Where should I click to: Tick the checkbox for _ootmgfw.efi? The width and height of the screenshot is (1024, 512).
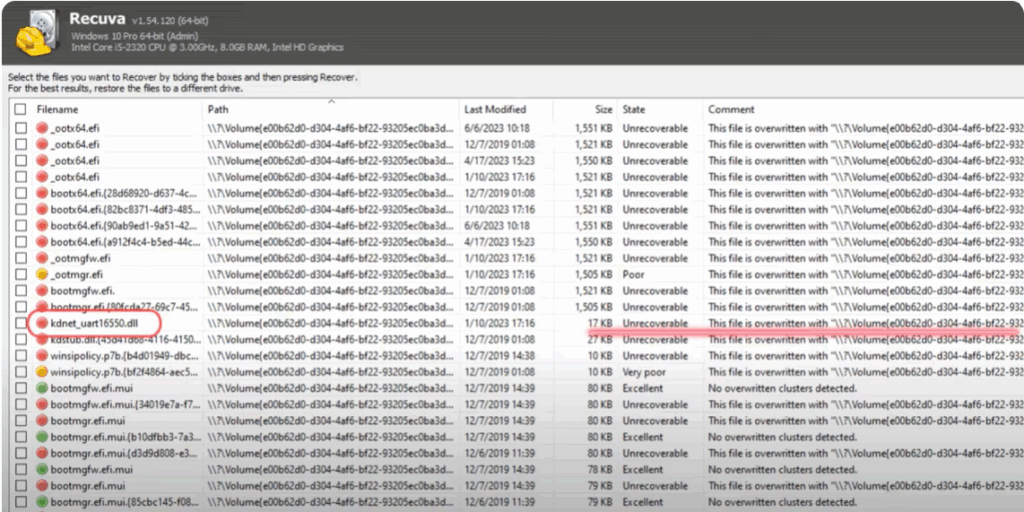(x=21, y=258)
